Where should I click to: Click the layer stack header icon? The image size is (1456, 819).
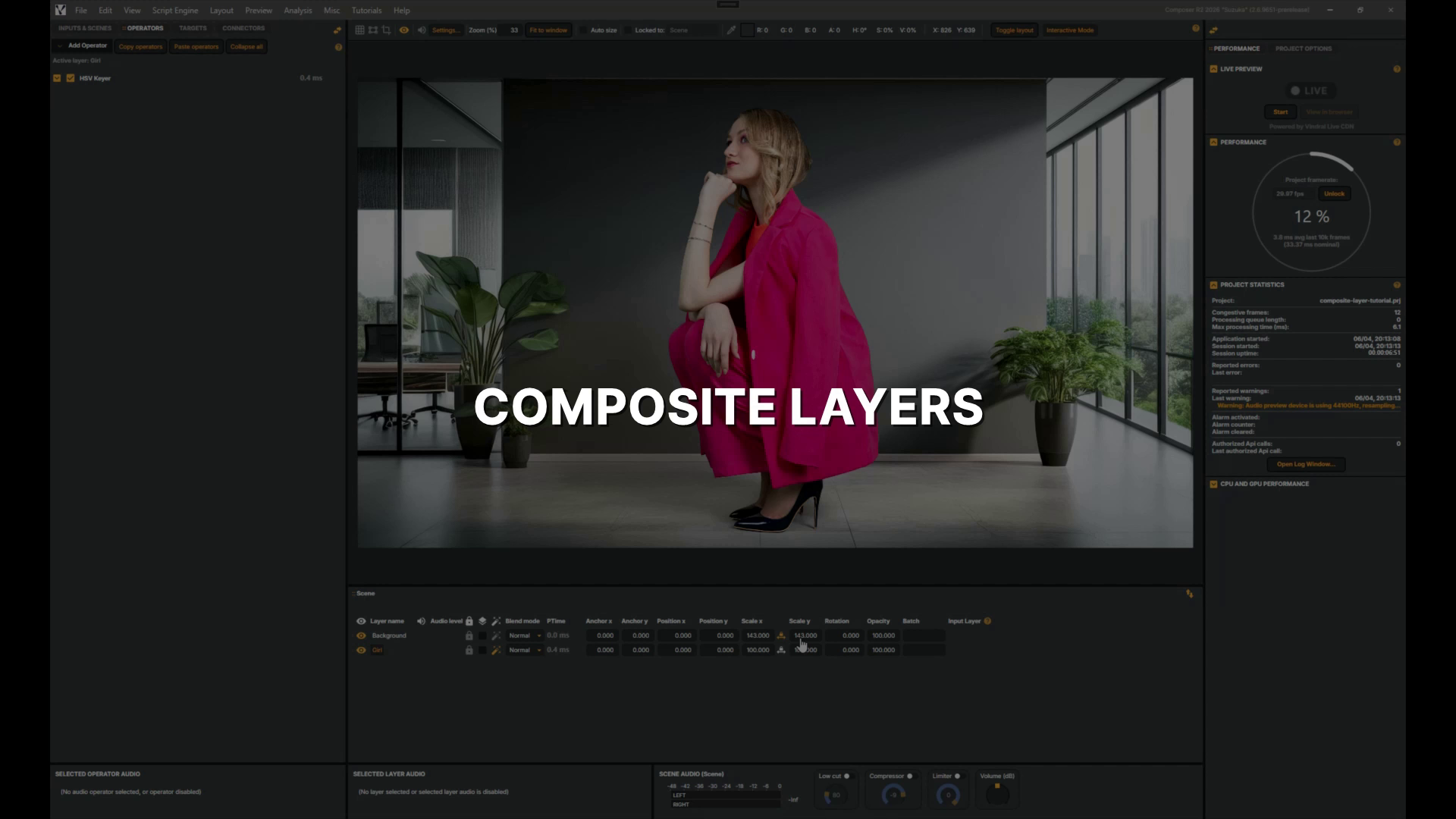[x=482, y=621]
